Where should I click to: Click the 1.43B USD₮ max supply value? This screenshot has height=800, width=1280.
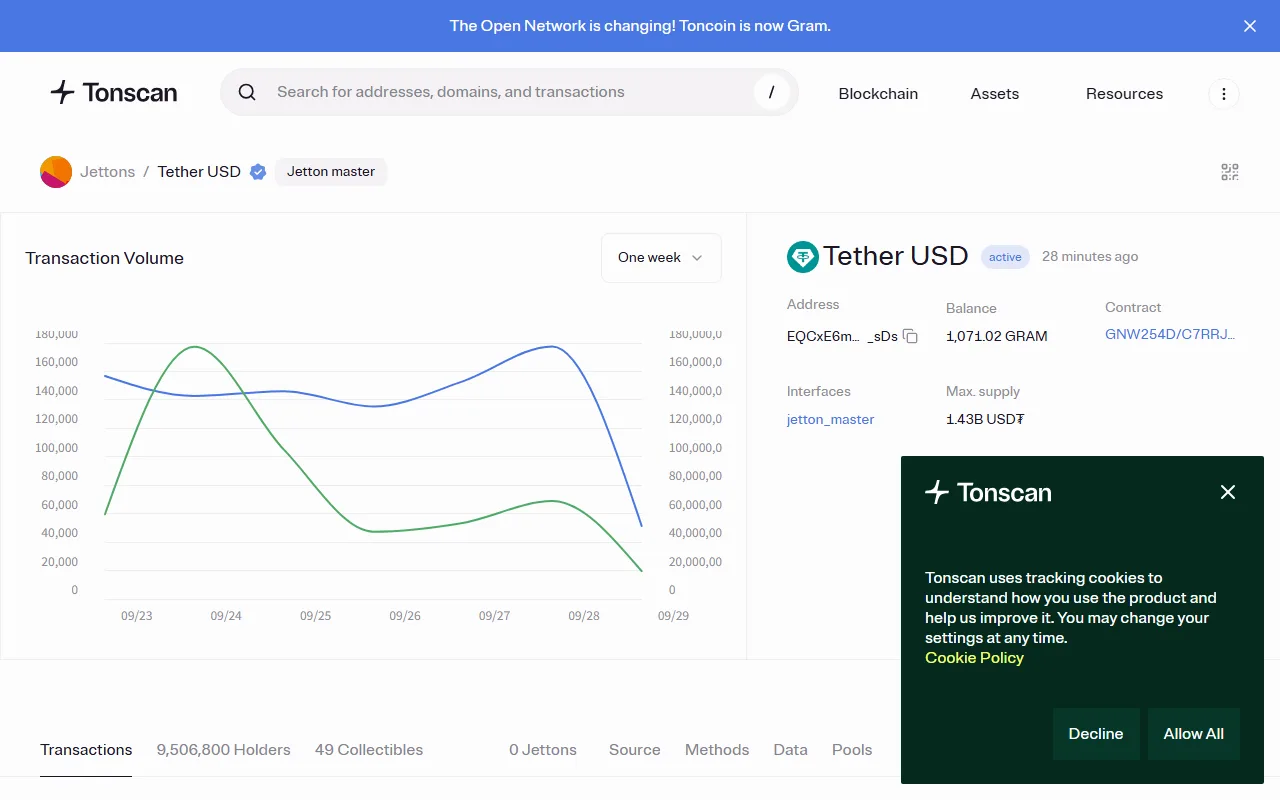pyautogui.click(x=985, y=420)
